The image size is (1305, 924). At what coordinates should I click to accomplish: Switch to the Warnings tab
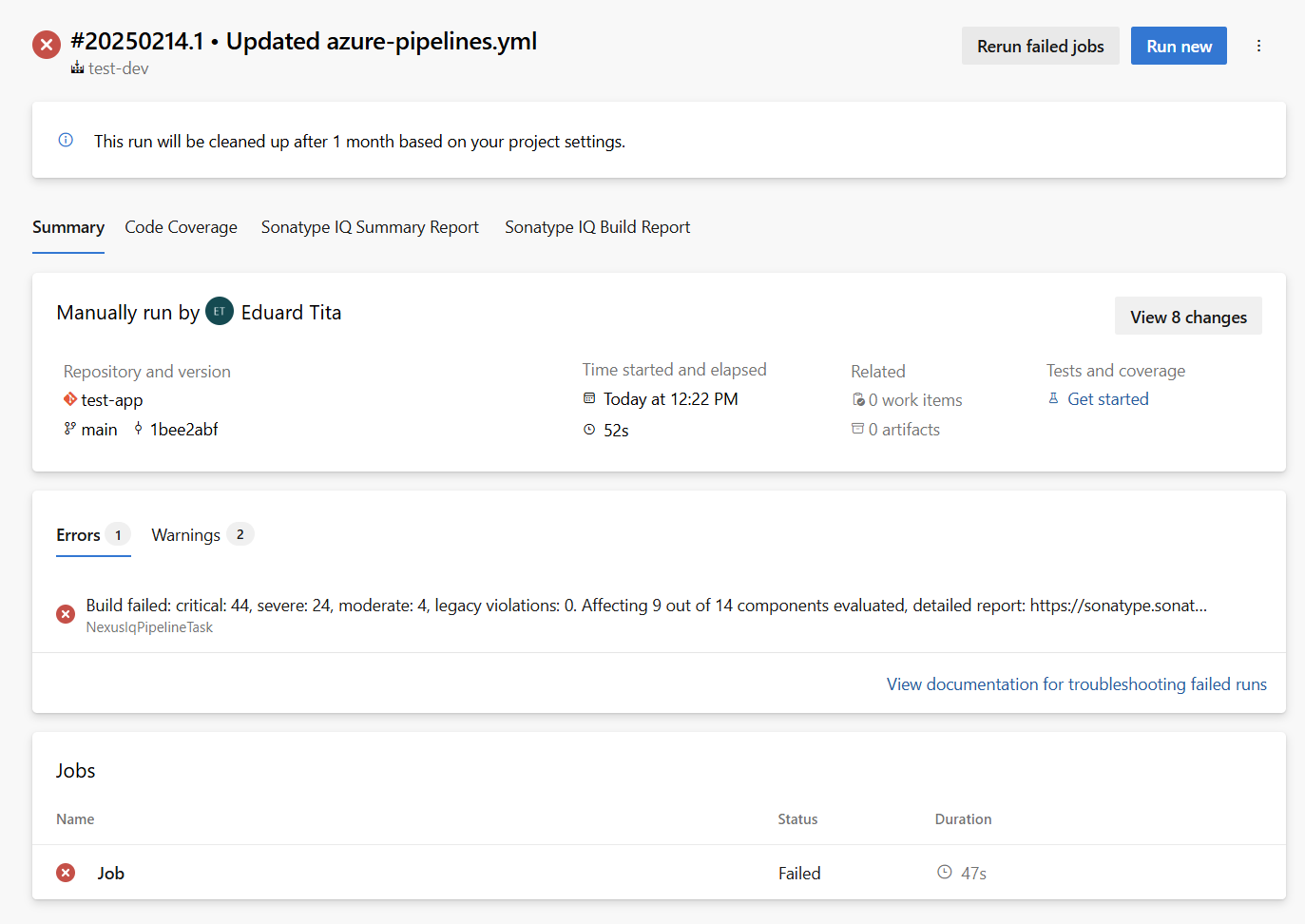click(185, 534)
